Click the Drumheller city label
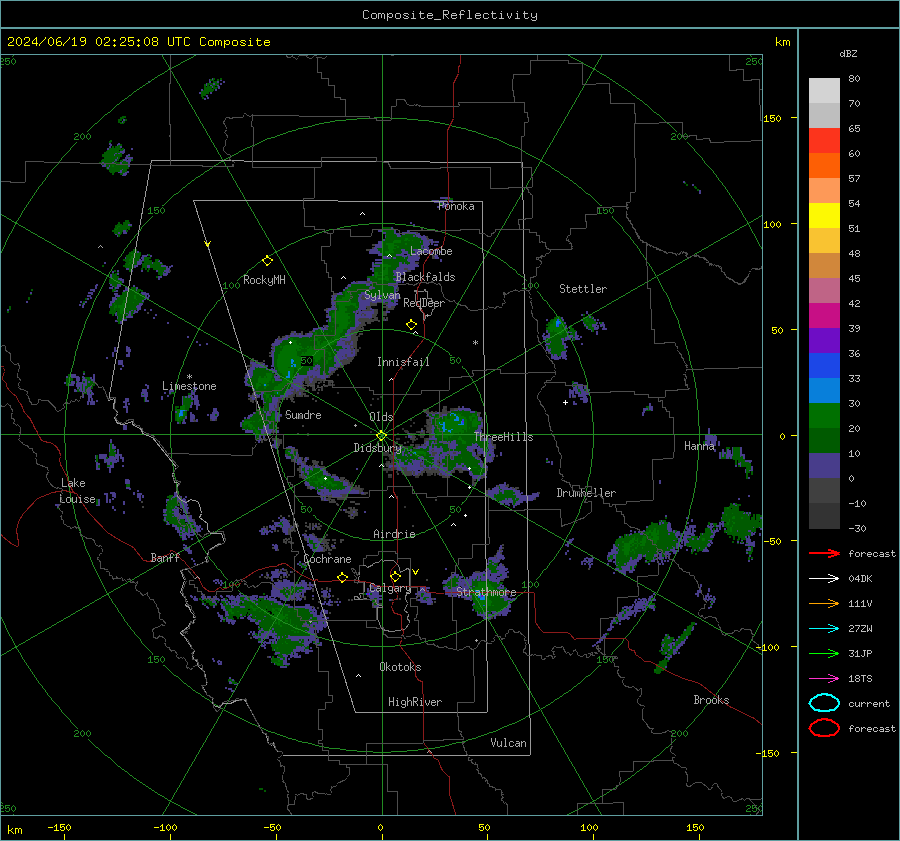Screen dimensions: 900x841 (586, 493)
